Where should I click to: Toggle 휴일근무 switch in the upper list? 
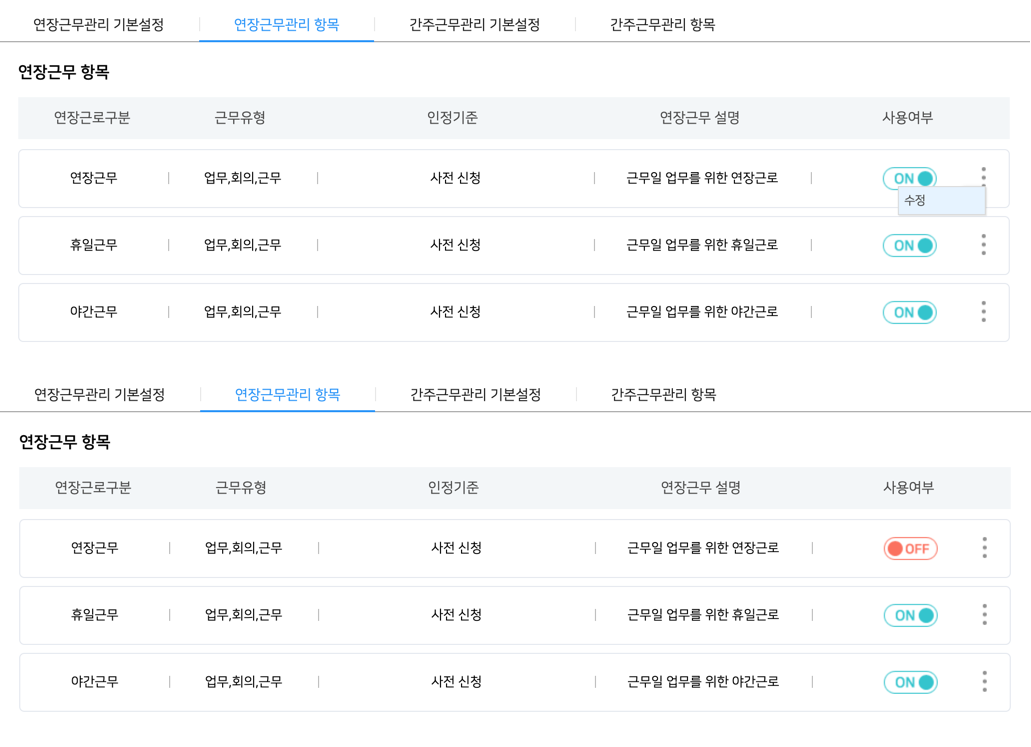point(909,246)
